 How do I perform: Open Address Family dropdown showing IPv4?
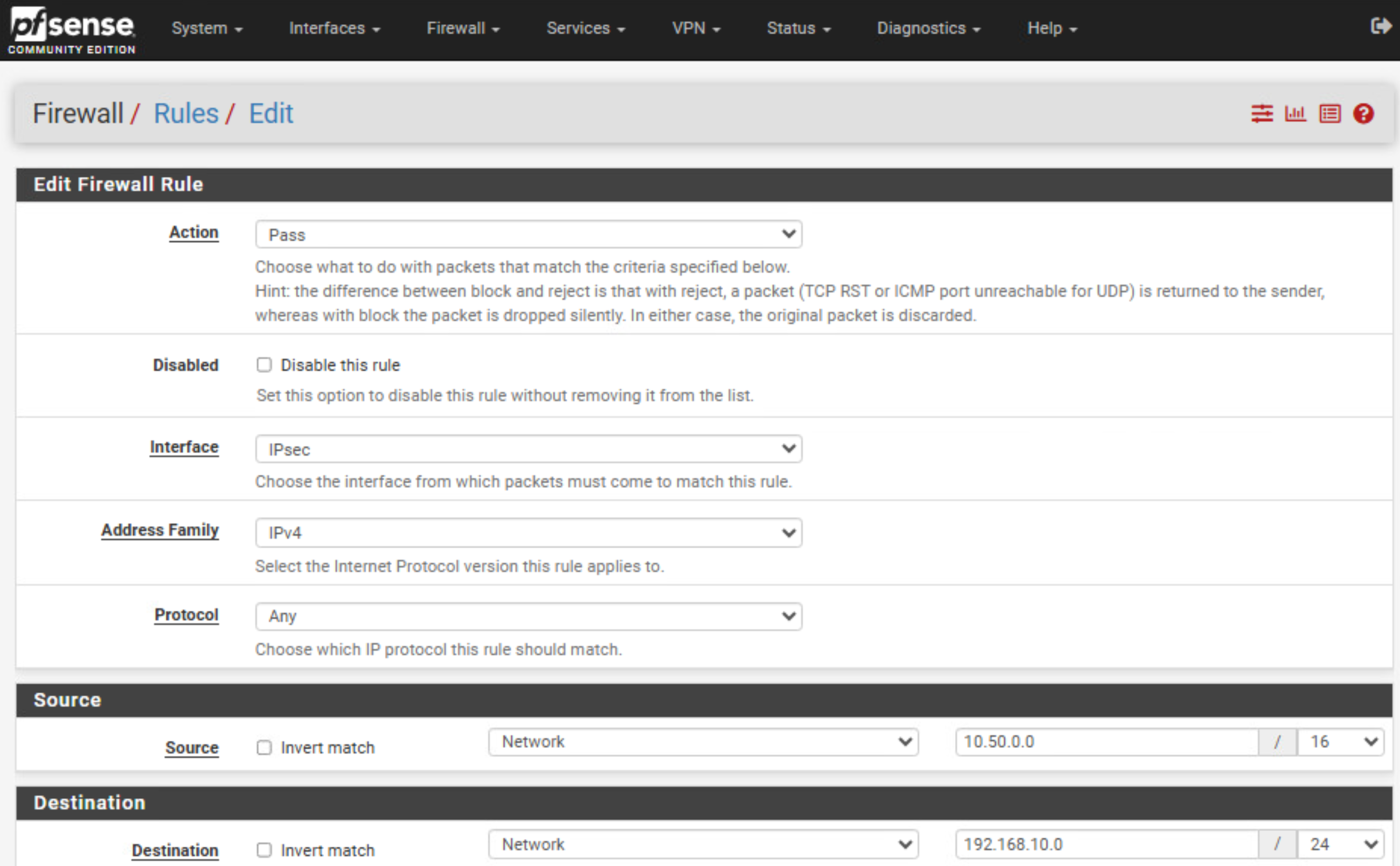click(528, 533)
